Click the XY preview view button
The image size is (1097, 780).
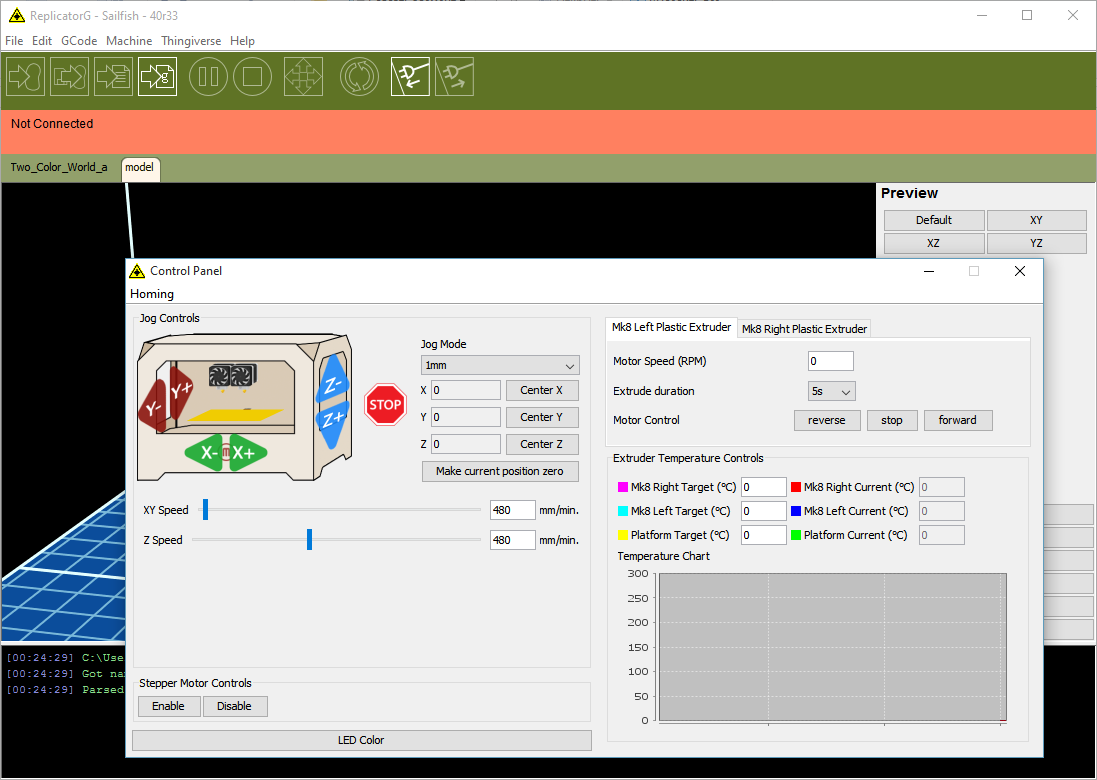(x=1036, y=220)
